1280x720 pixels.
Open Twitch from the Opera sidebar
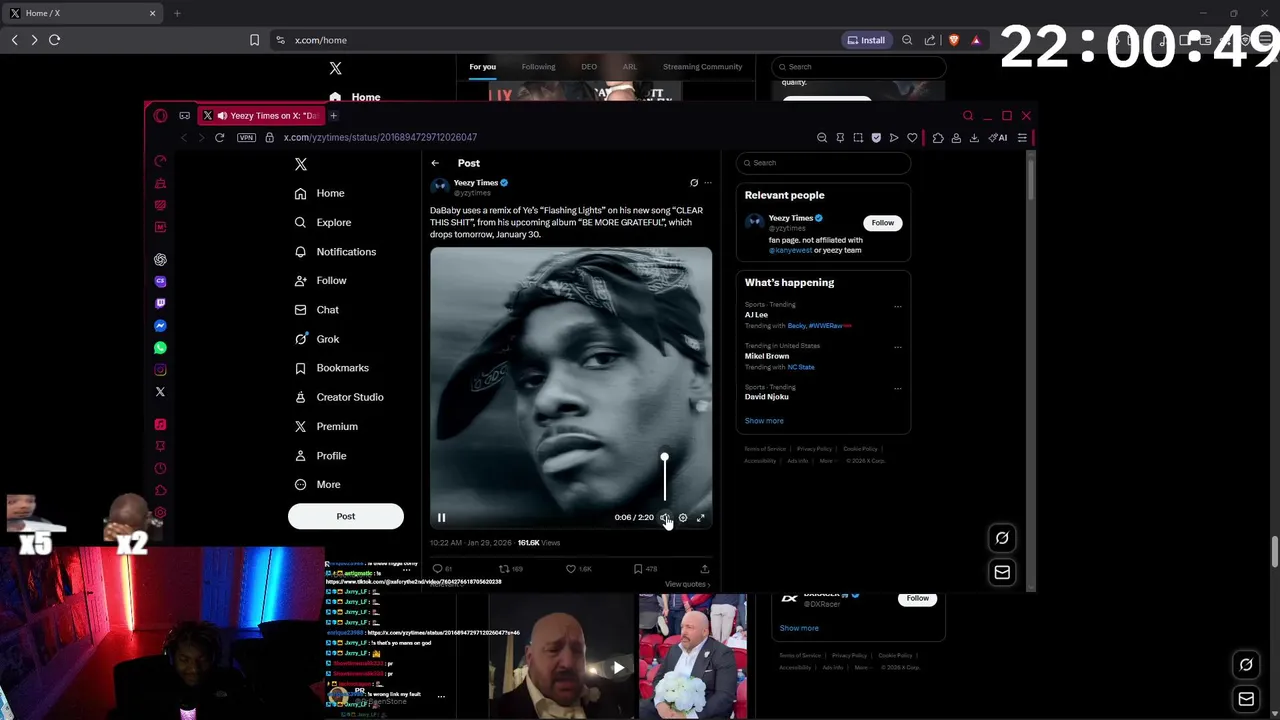160,304
